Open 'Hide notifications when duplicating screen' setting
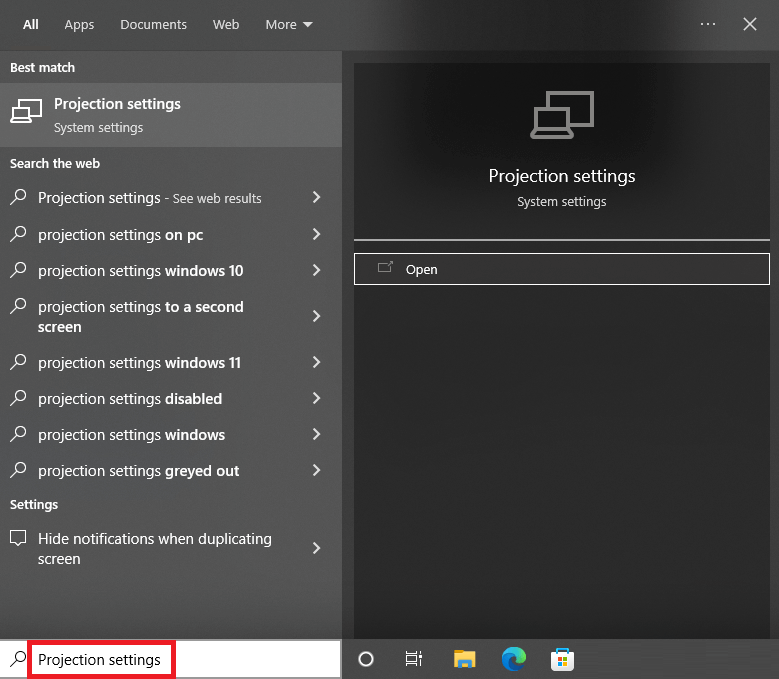The width and height of the screenshot is (779, 679). click(x=171, y=548)
